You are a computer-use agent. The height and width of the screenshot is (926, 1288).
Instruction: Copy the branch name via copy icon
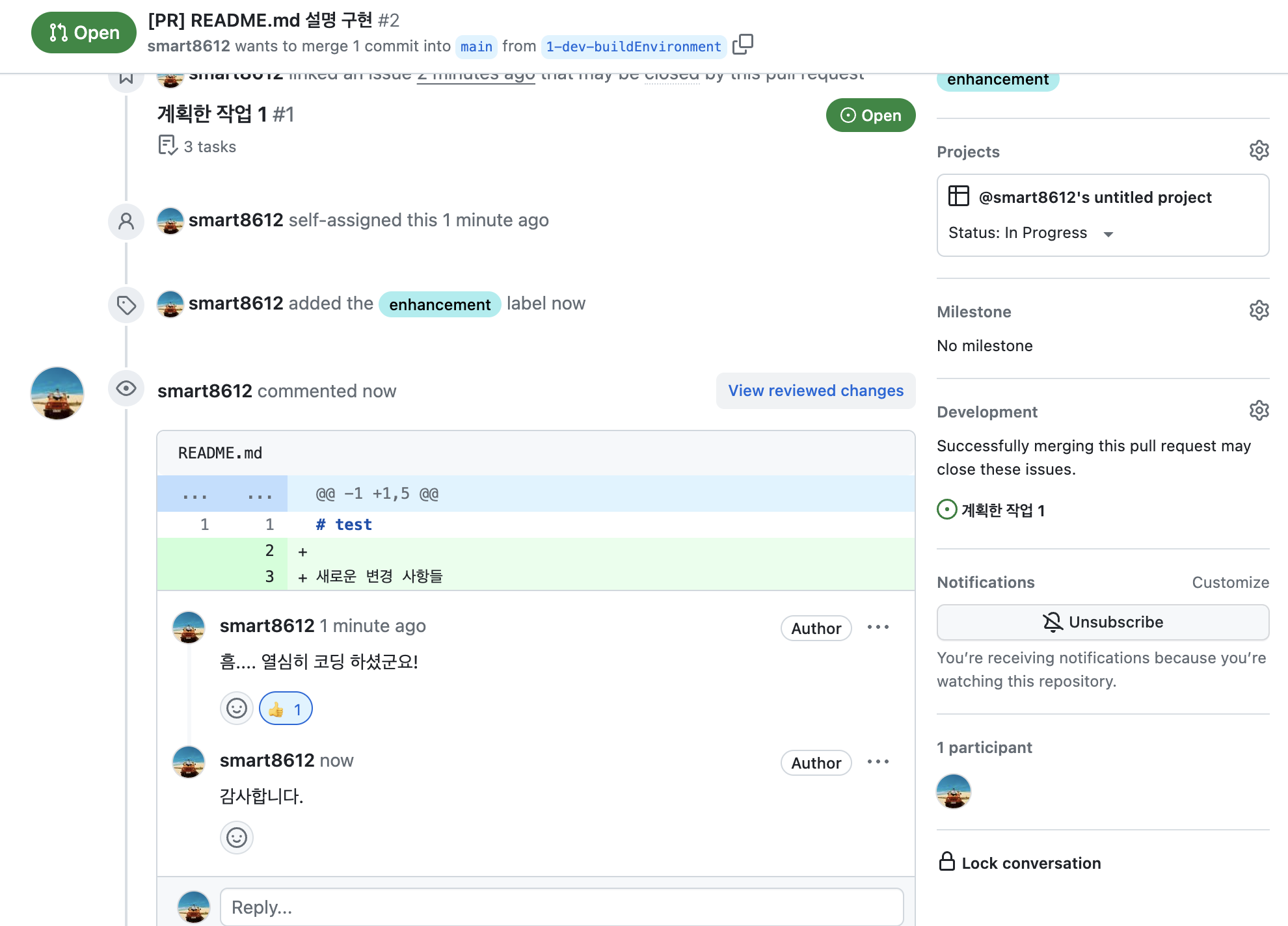pos(742,45)
